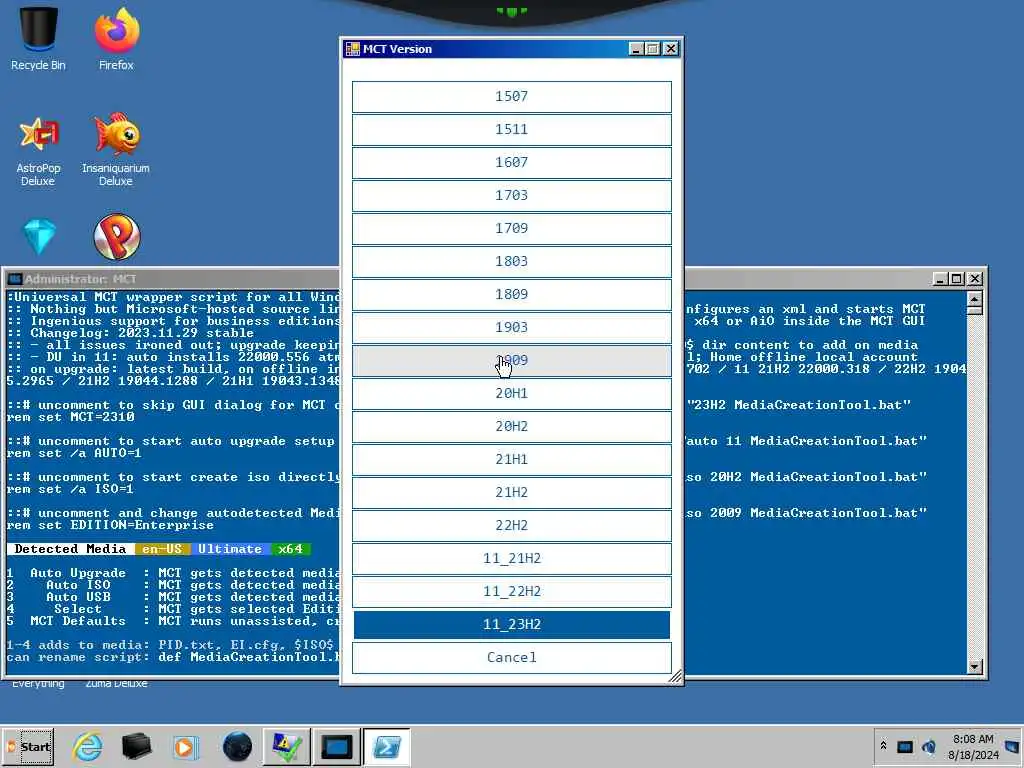
Task: Click 'Auto USB' line in console
Action: tap(173, 597)
